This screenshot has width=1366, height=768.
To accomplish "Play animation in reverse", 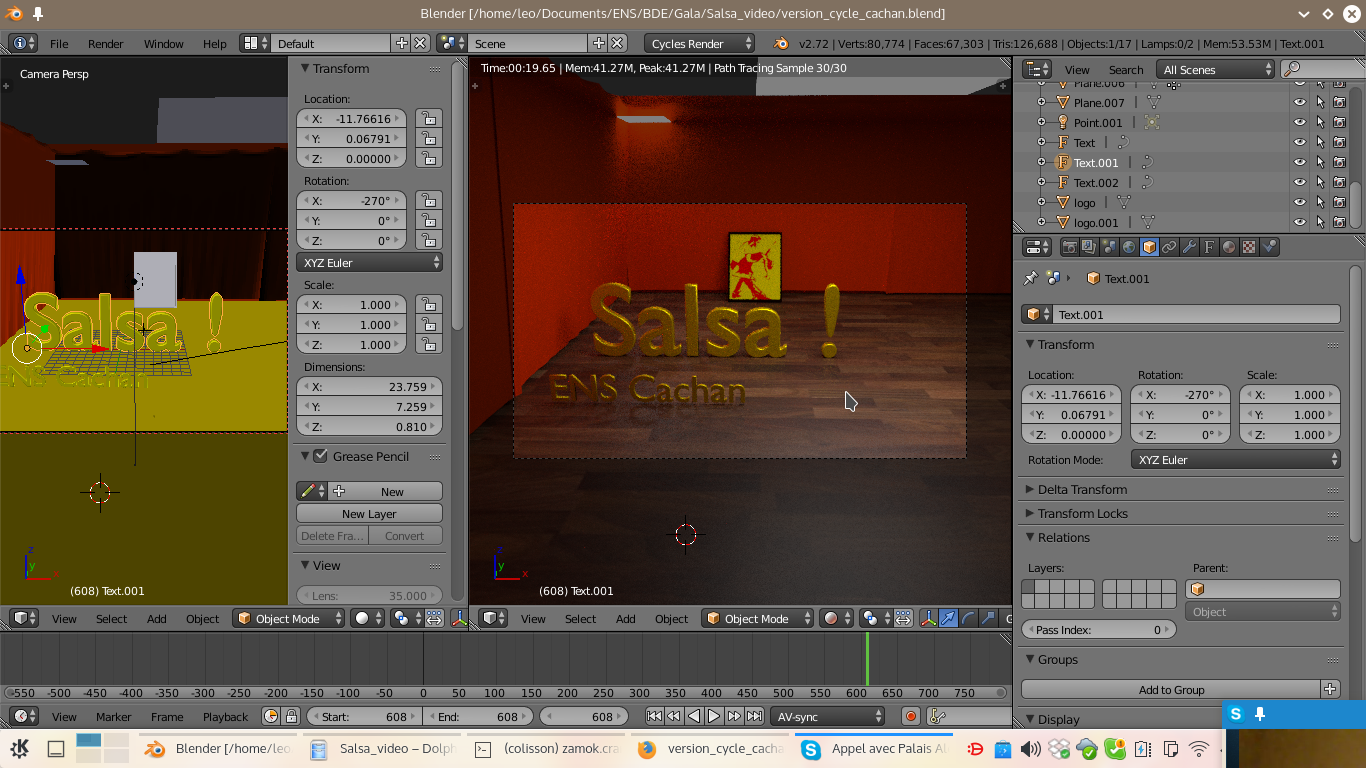I will [694, 716].
